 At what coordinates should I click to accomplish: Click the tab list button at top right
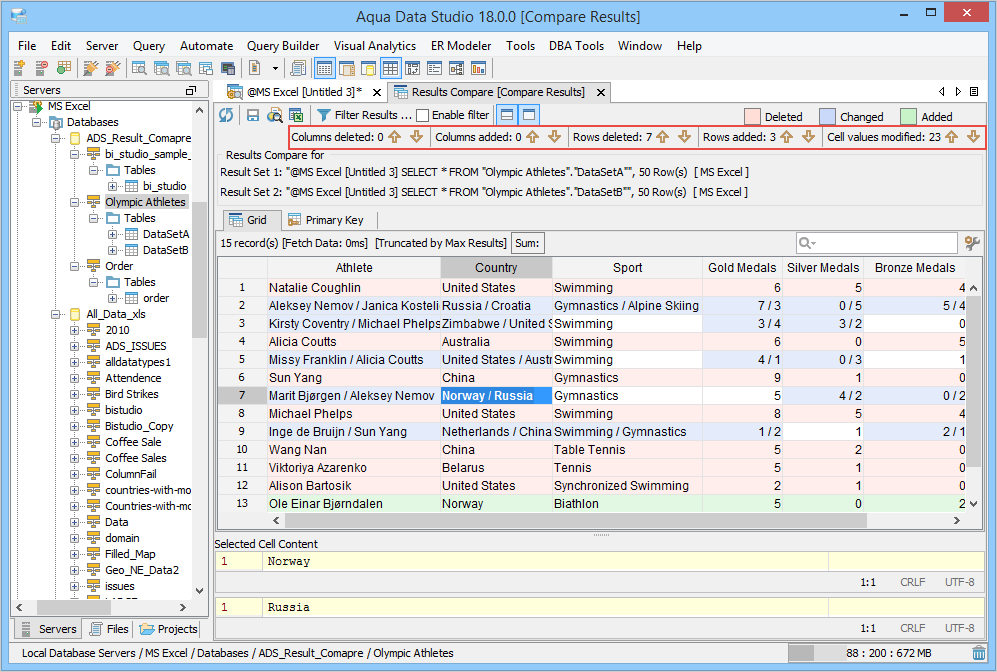973,92
